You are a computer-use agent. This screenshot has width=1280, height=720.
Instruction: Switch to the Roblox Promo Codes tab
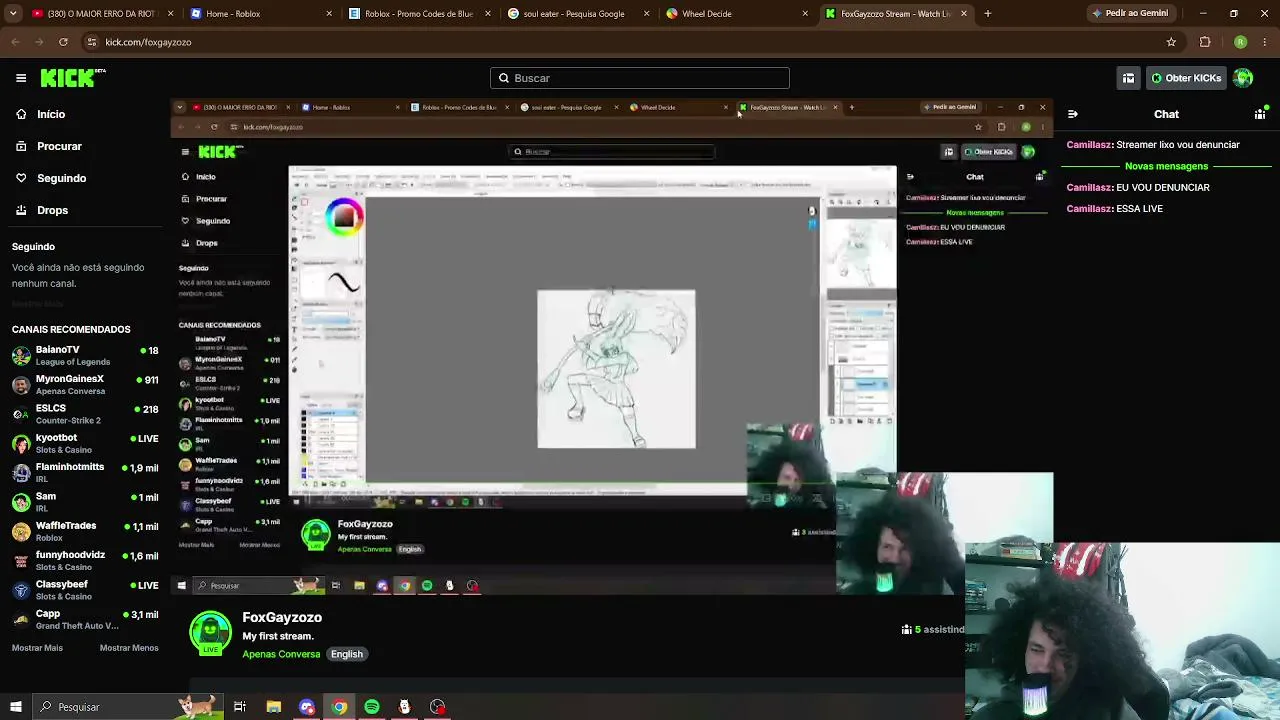click(x=419, y=14)
